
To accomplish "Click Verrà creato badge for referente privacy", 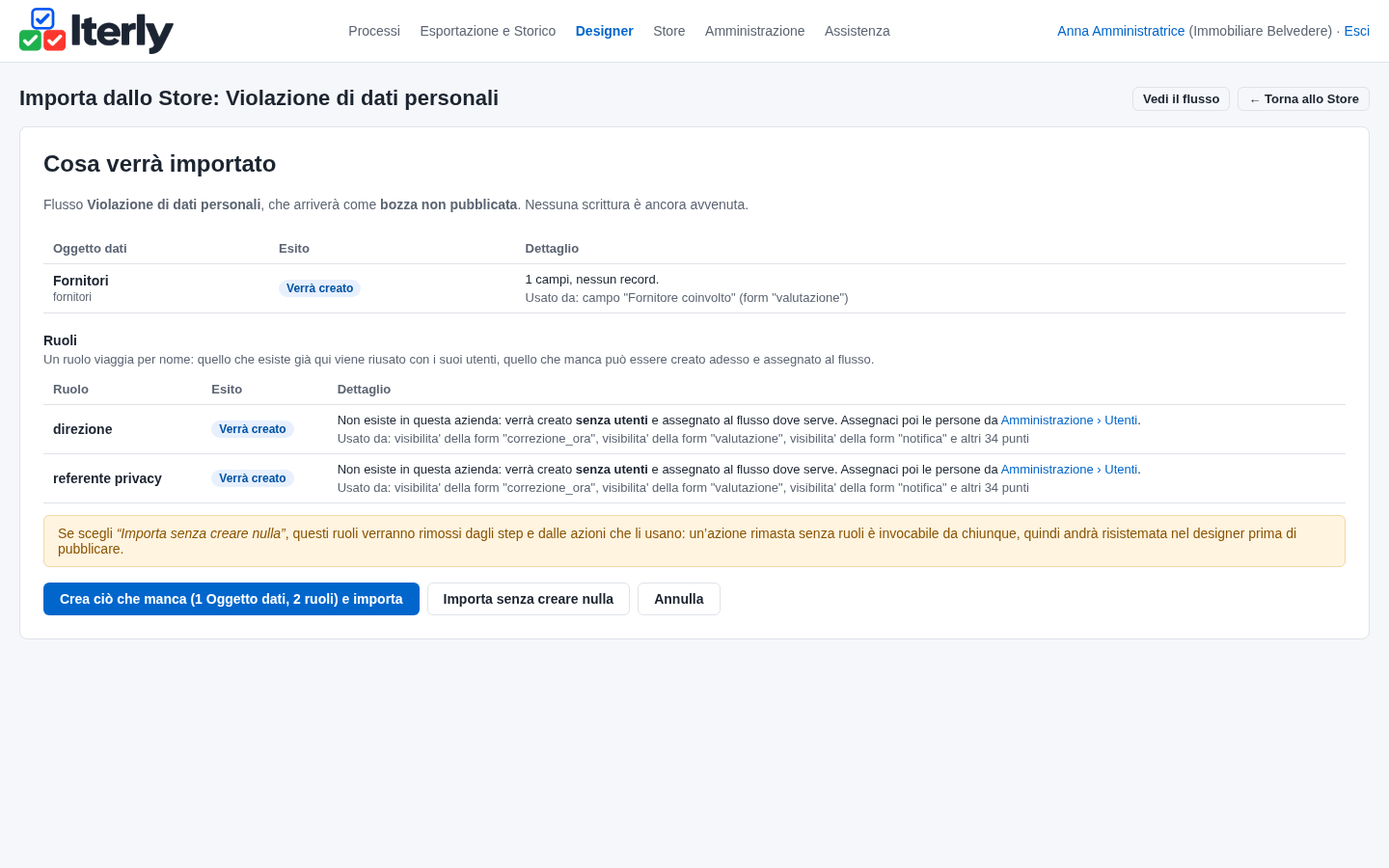I will coord(253,478).
